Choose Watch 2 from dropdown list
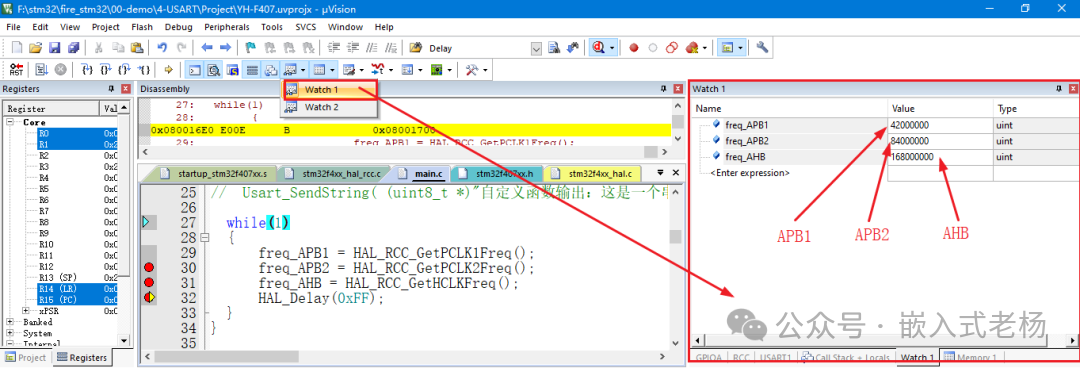 [x=329, y=107]
